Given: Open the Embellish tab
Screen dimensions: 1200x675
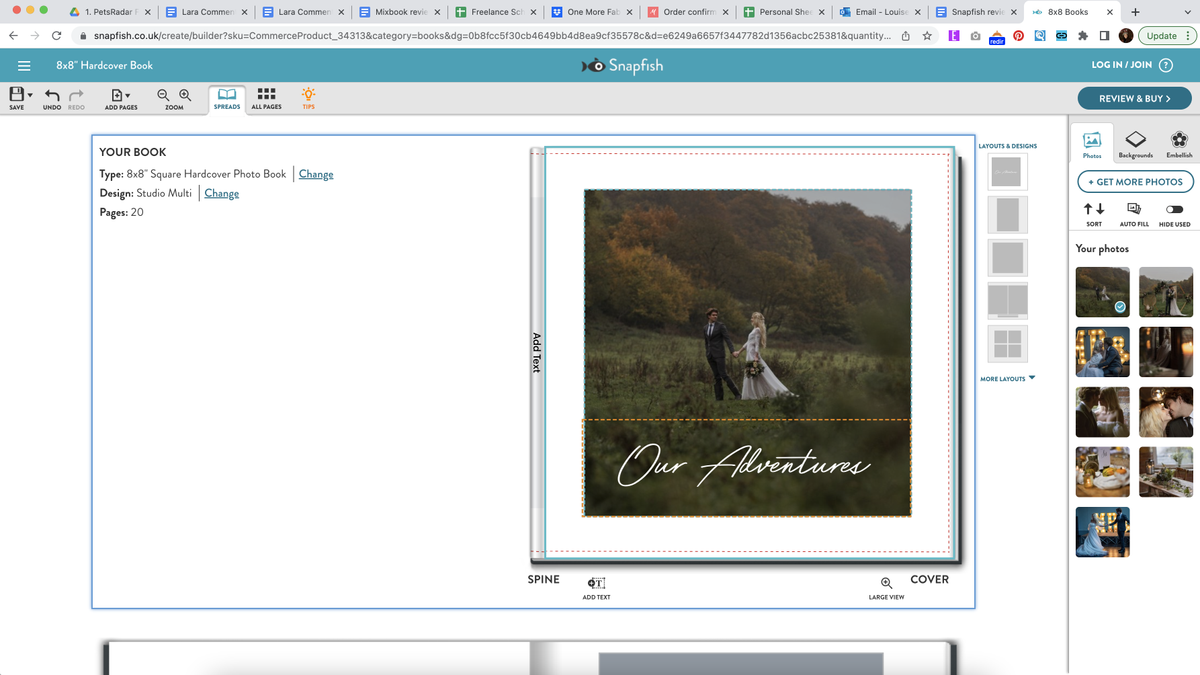Looking at the screenshot, I should click(x=1179, y=144).
